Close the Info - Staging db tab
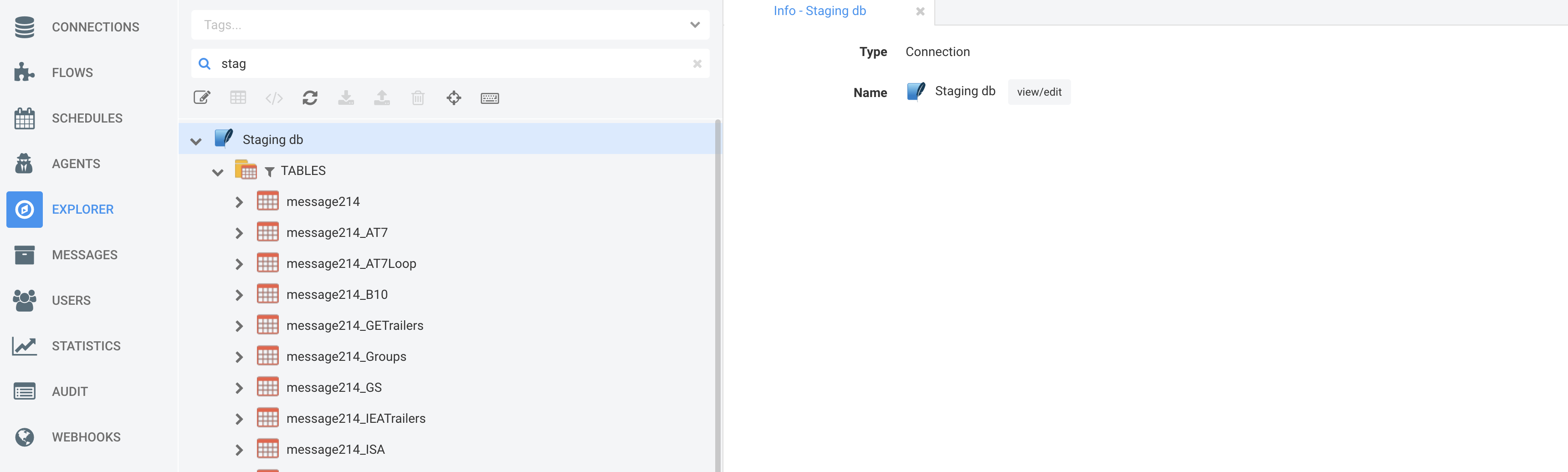This screenshot has height=472, width=1568. pos(920,11)
